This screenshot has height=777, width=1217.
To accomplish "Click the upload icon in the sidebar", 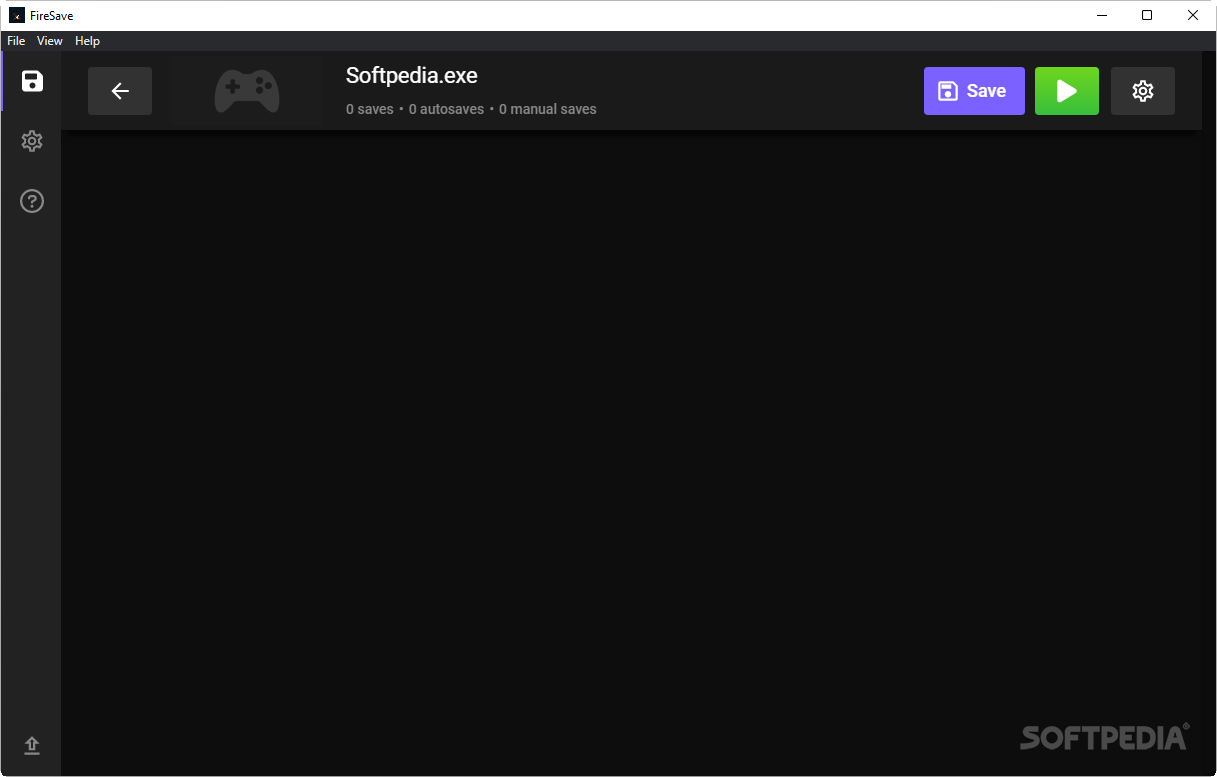I will (32, 746).
